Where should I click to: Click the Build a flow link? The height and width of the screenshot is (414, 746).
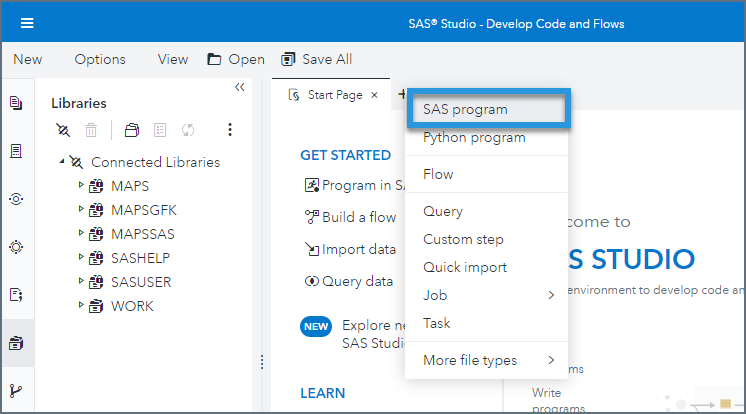point(358,217)
